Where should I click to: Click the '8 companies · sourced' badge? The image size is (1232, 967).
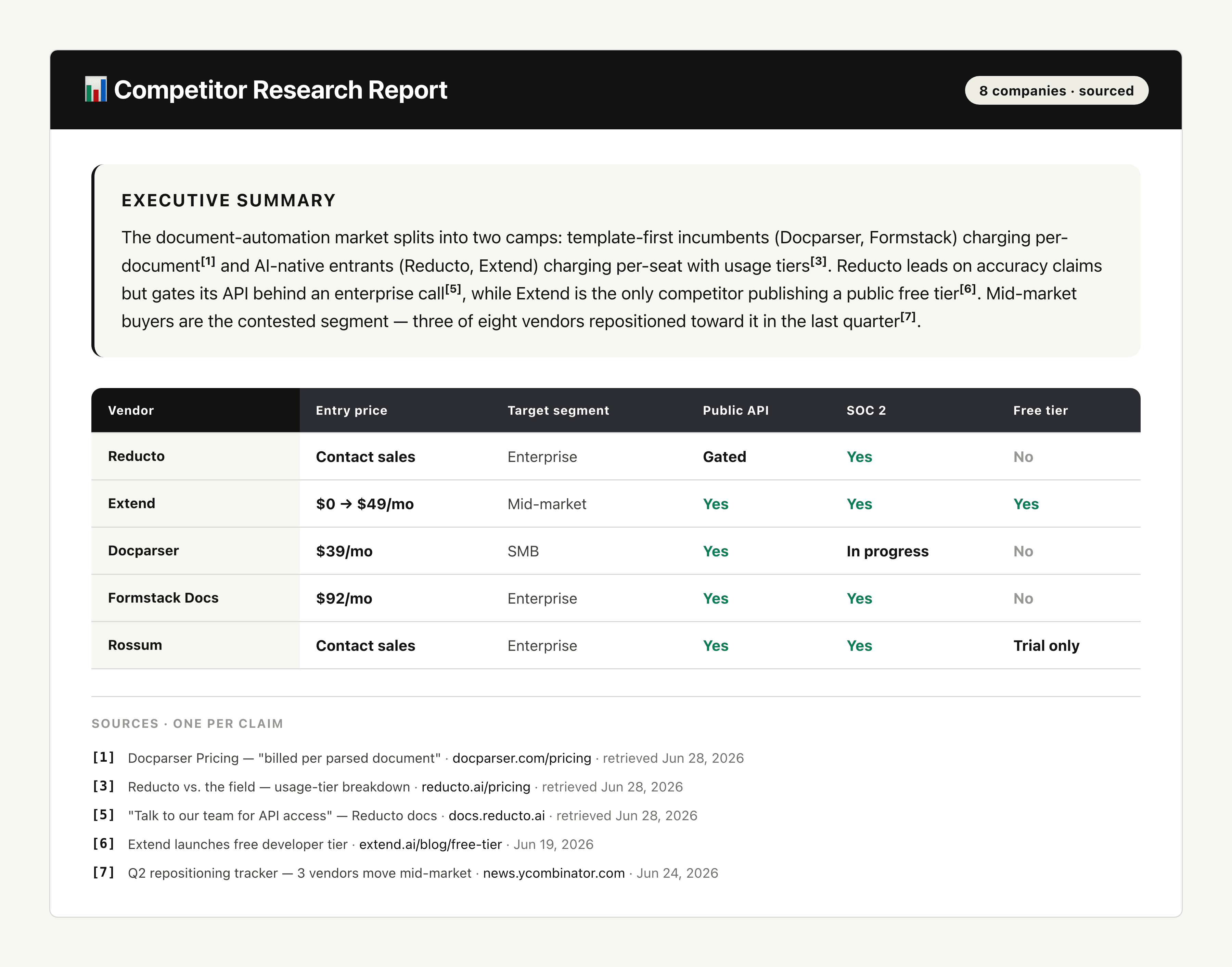click(1056, 91)
